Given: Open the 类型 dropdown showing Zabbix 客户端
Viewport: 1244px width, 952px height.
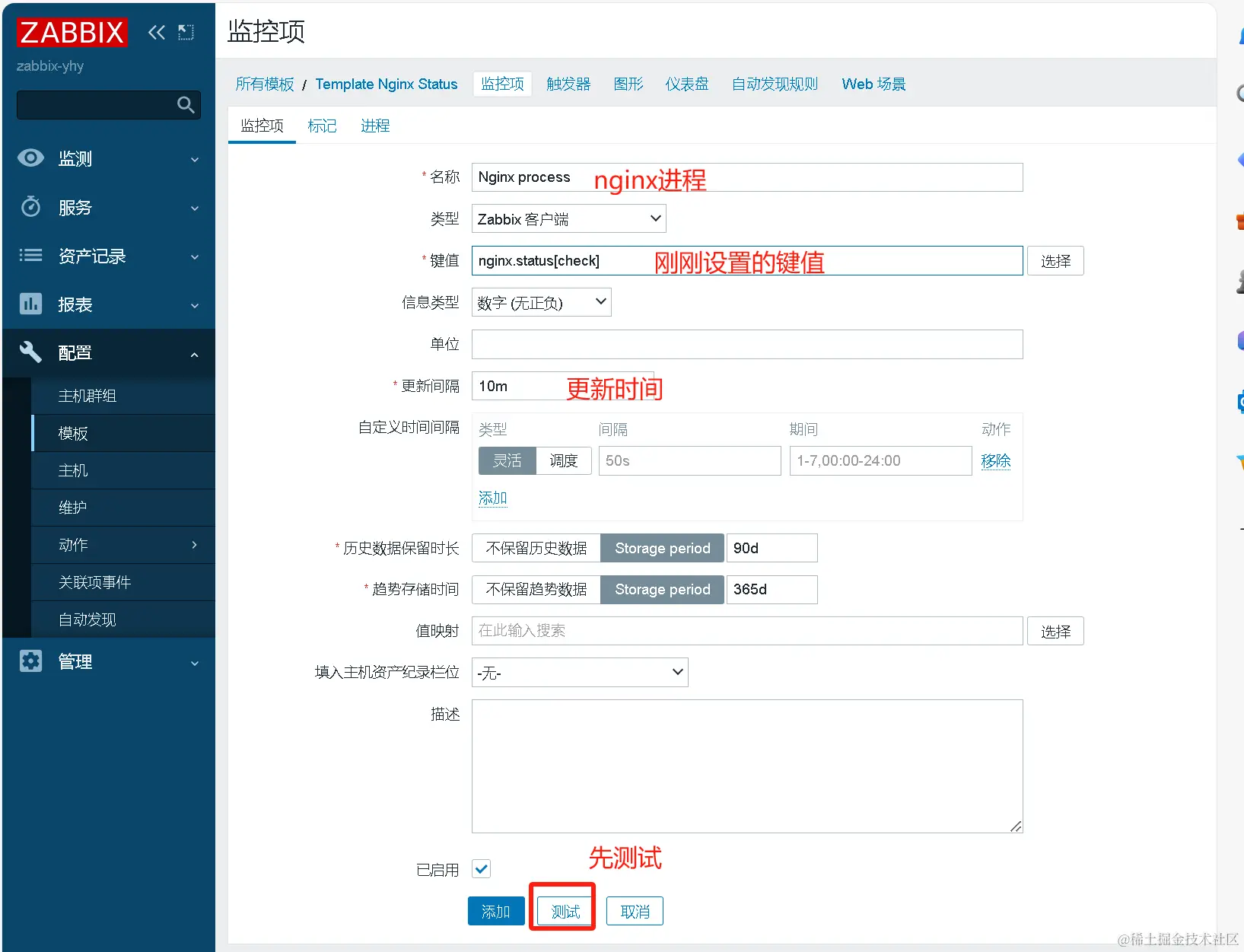Looking at the screenshot, I should [x=569, y=219].
